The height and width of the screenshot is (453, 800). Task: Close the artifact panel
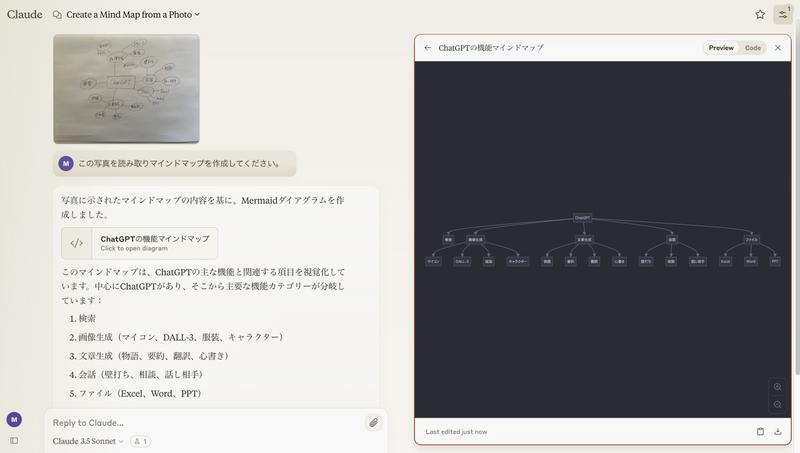(778, 47)
